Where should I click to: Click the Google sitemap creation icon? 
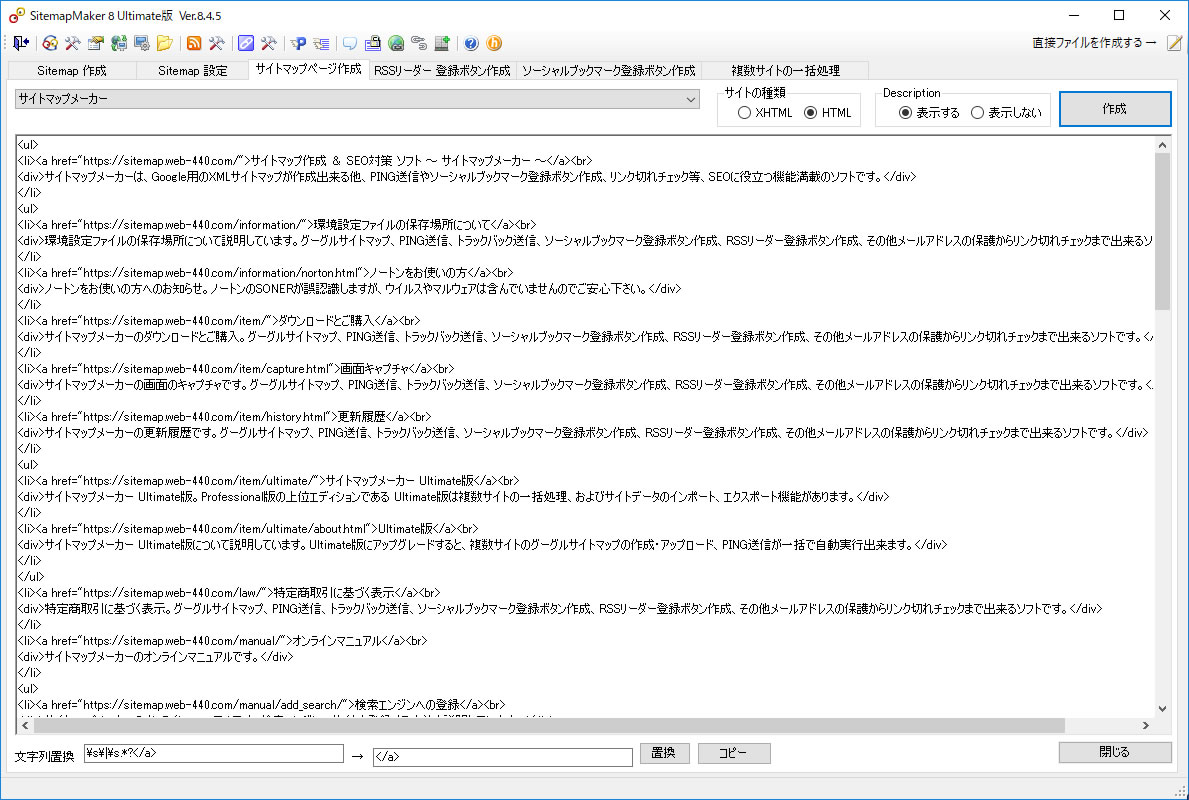[50, 43]
